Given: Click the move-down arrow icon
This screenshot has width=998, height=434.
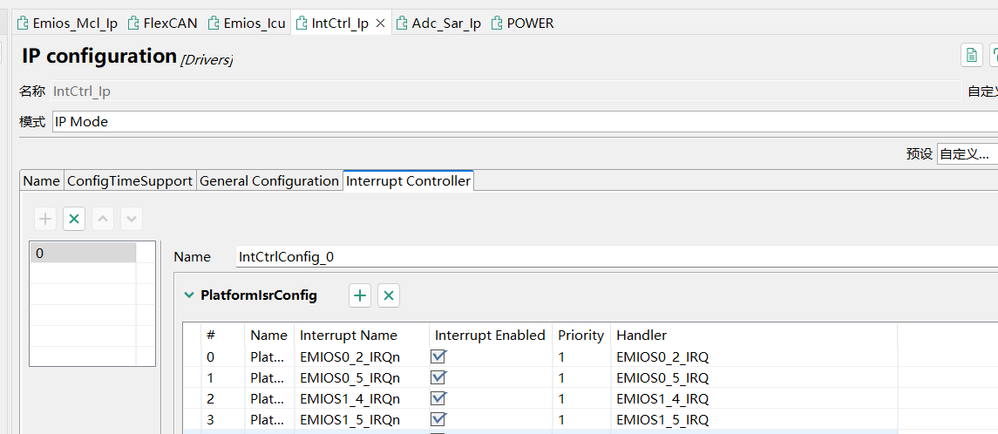Looking at the screenshot, I should (130, 219).
